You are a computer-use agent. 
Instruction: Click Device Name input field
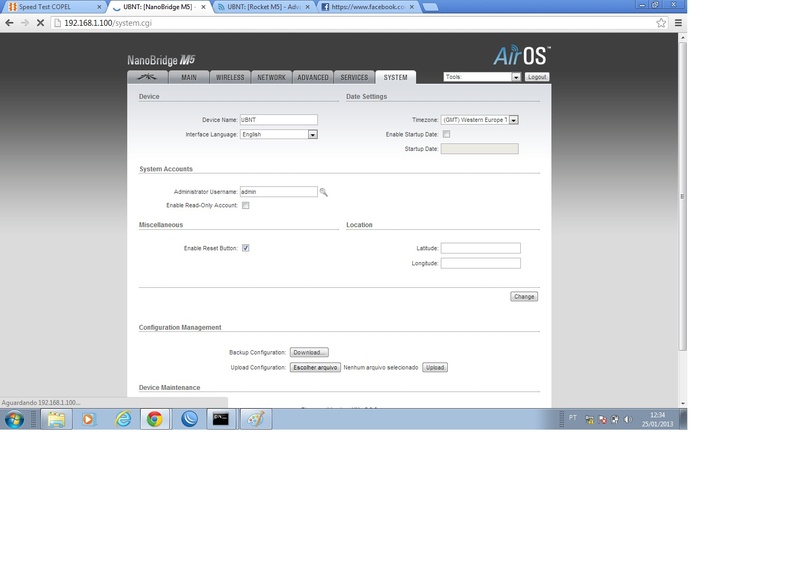pyautogui.click(x=279, y=120)
